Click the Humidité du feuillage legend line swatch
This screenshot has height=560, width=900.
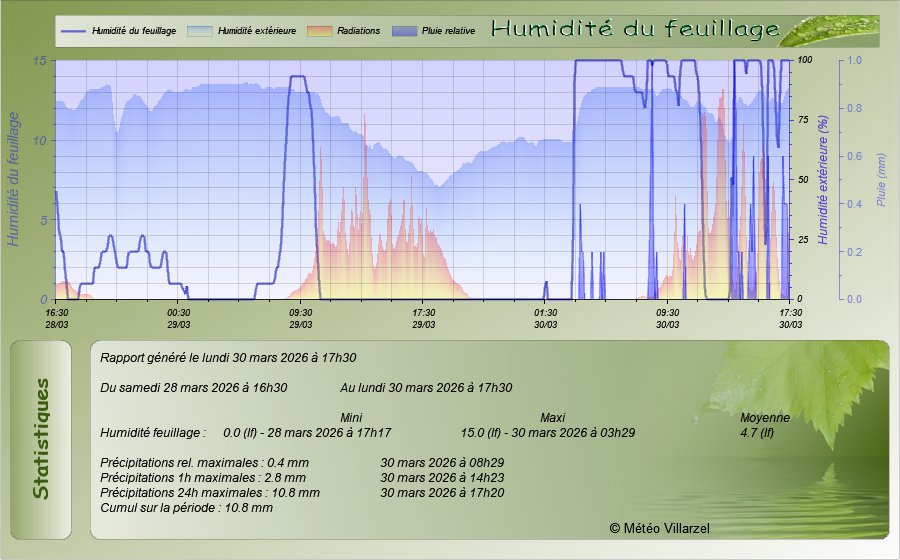pyautogui.click(x=73, y=32)
